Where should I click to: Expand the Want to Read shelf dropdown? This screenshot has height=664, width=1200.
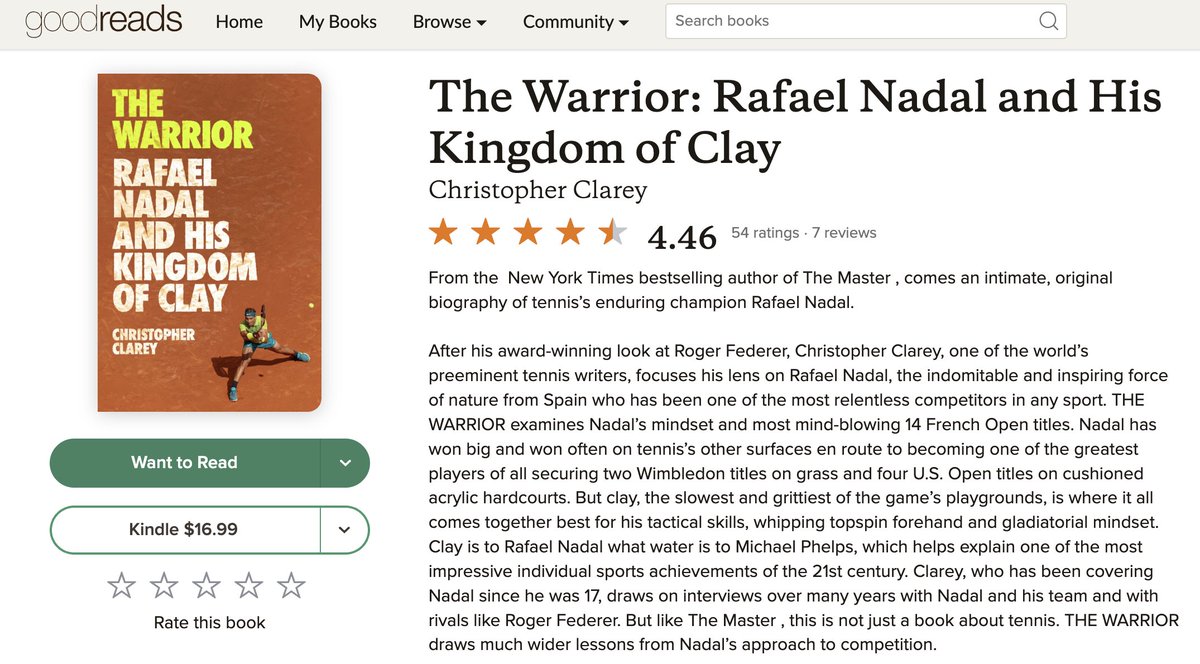click(x=345, y=463)
